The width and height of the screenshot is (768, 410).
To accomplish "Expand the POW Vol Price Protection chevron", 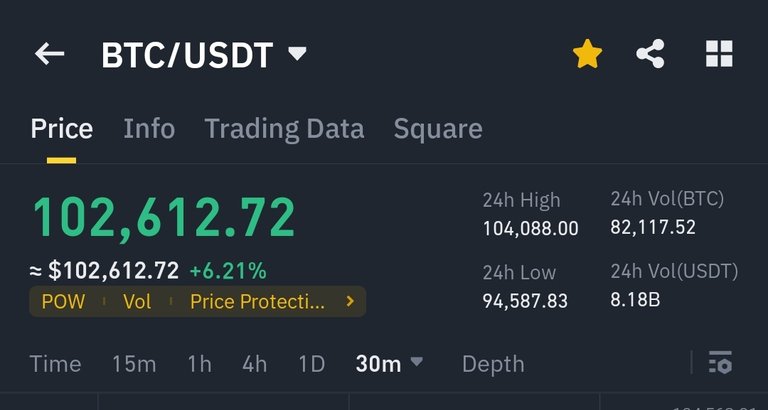I will point(350,301).
